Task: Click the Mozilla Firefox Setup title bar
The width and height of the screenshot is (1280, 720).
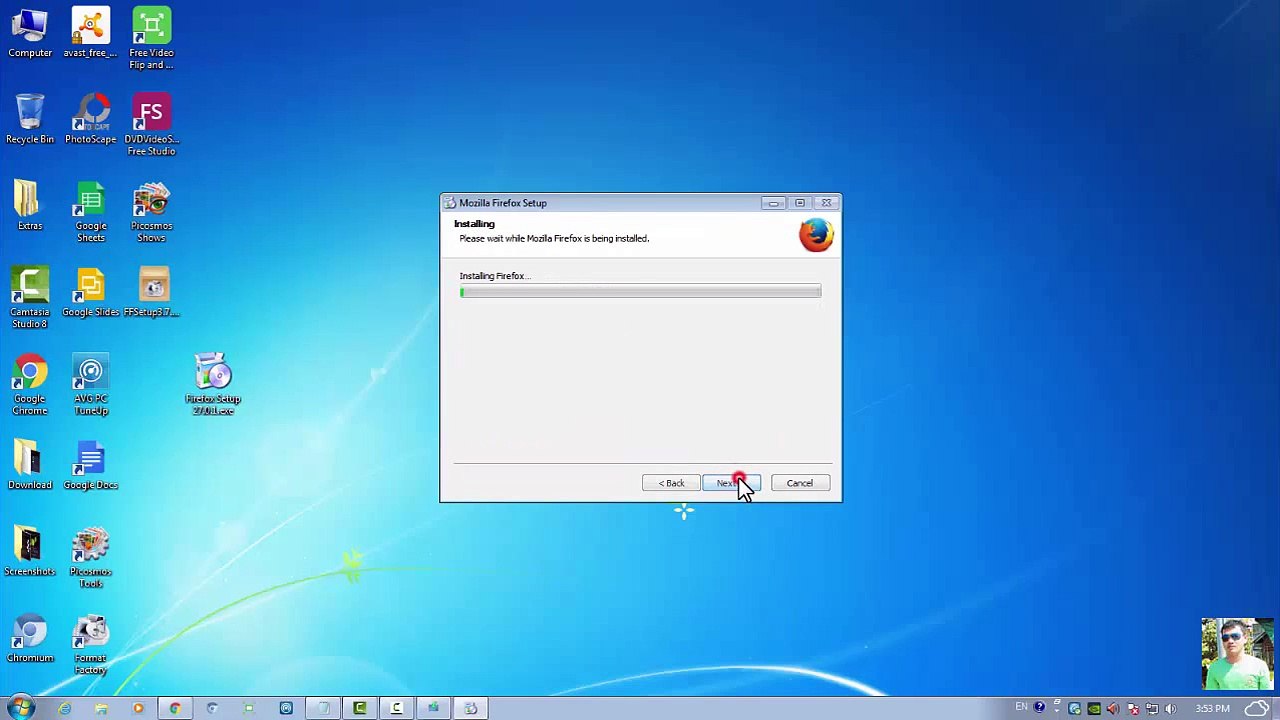Action: (x=600, y=203)
